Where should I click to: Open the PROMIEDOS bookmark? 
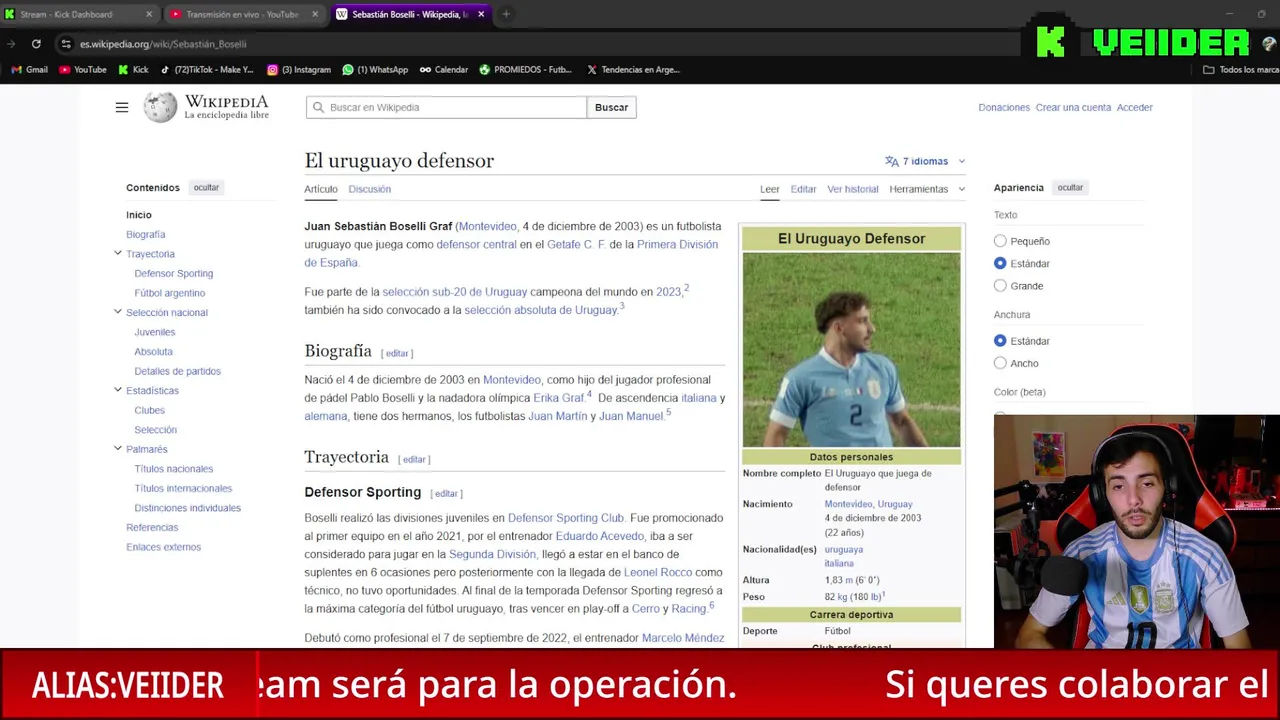[x=526, y=70]
